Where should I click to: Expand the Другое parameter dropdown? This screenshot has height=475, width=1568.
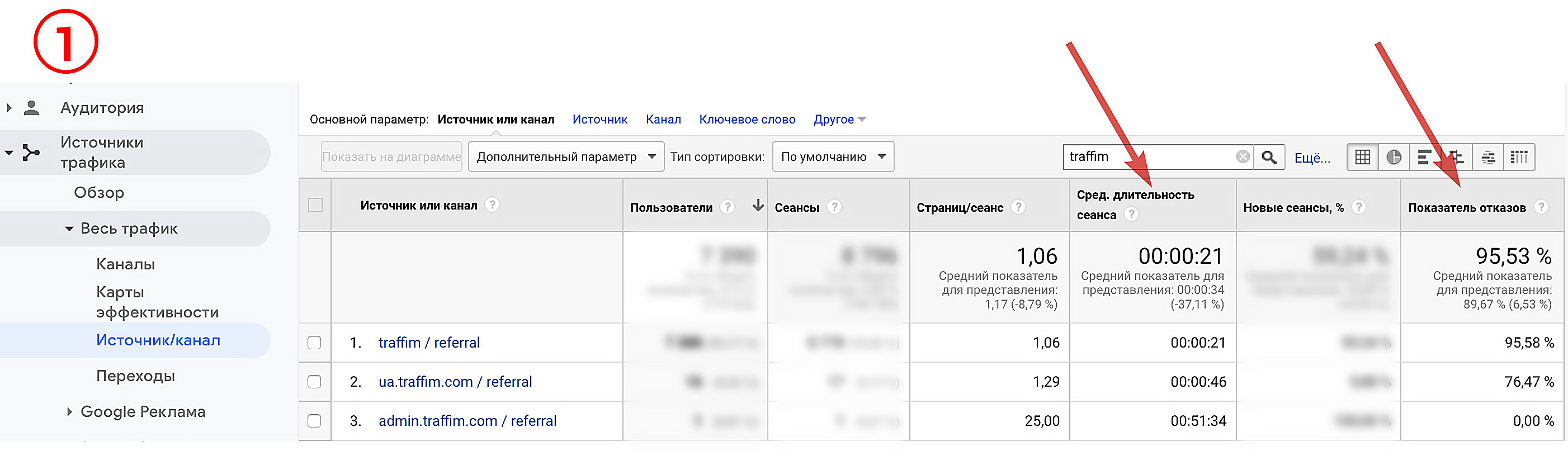click(839, 119)
